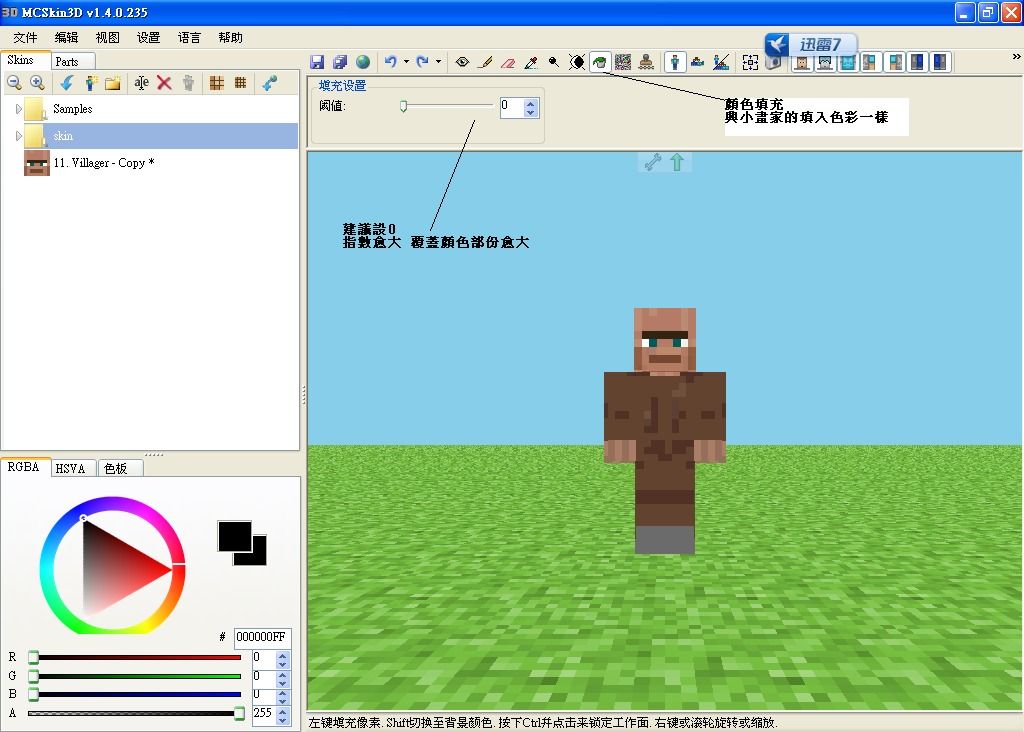Toggle the noise tool in toolbar
1024x732 pixels.
point(623,62)
